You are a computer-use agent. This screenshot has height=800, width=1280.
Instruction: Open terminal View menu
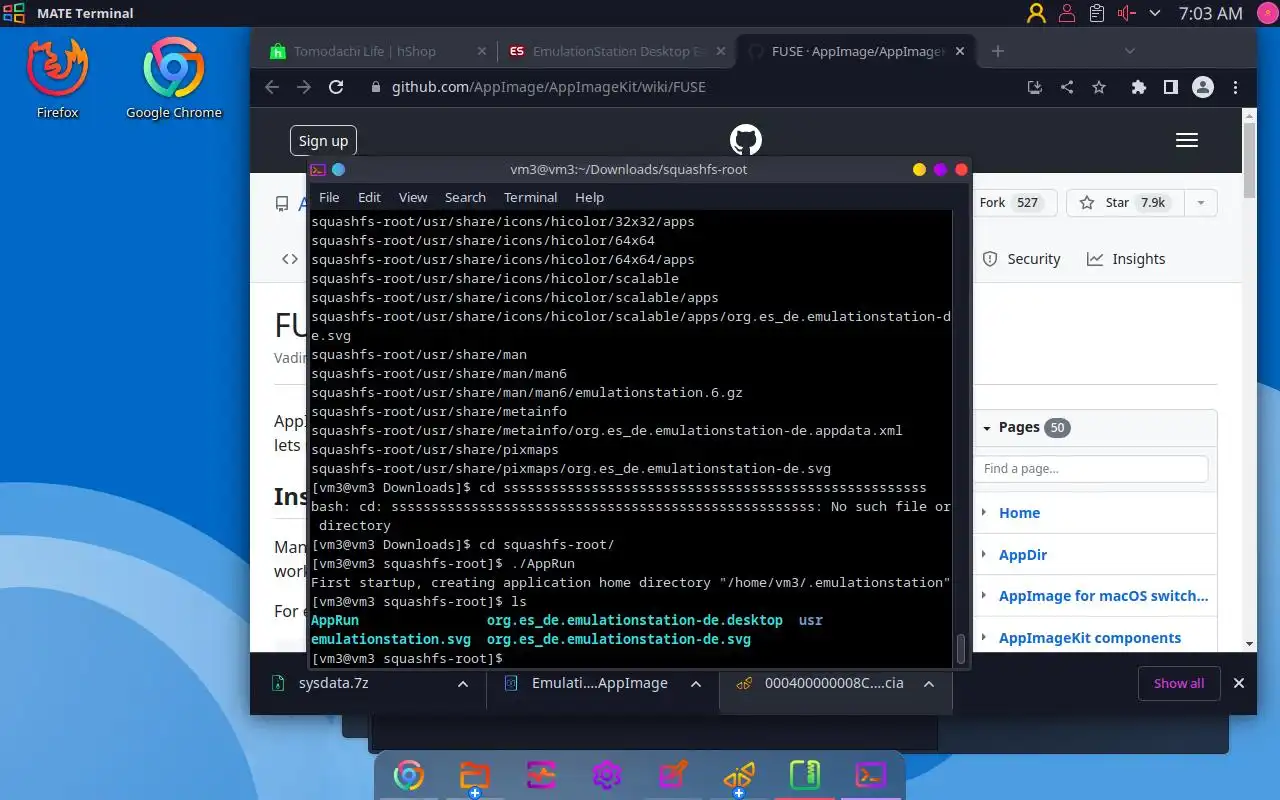pos(412,197)
